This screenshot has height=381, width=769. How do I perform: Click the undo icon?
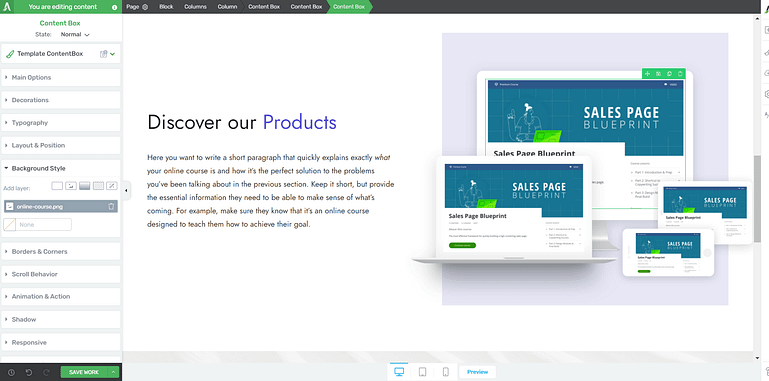29,373
